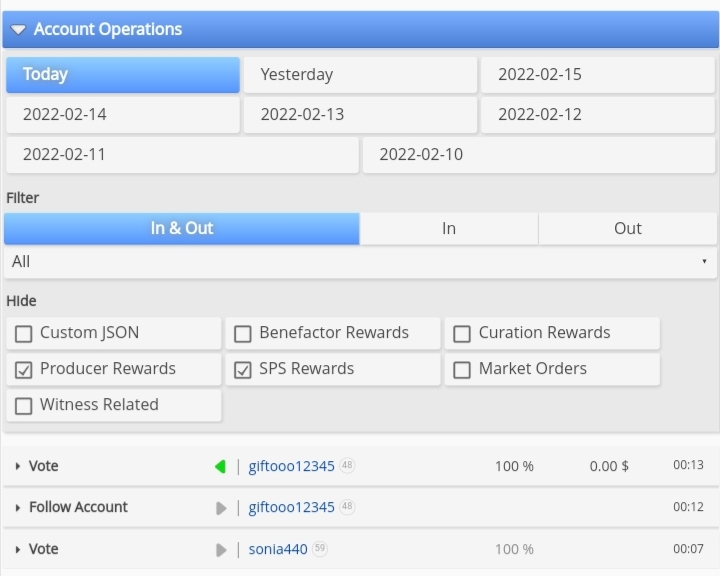Select date 2022-02-13
Image resolution: width=720 pixels, height=576 pixels.
click(x=360, y=115)
